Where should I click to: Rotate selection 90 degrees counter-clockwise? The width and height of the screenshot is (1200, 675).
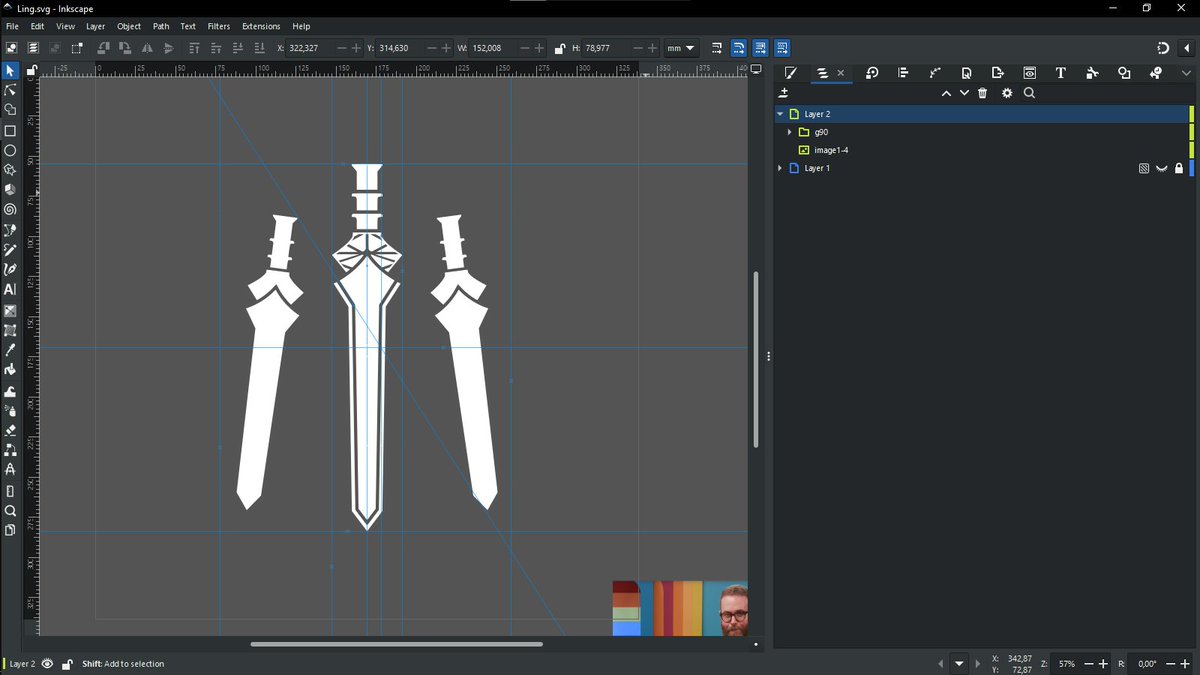click(x=103, y=48)
